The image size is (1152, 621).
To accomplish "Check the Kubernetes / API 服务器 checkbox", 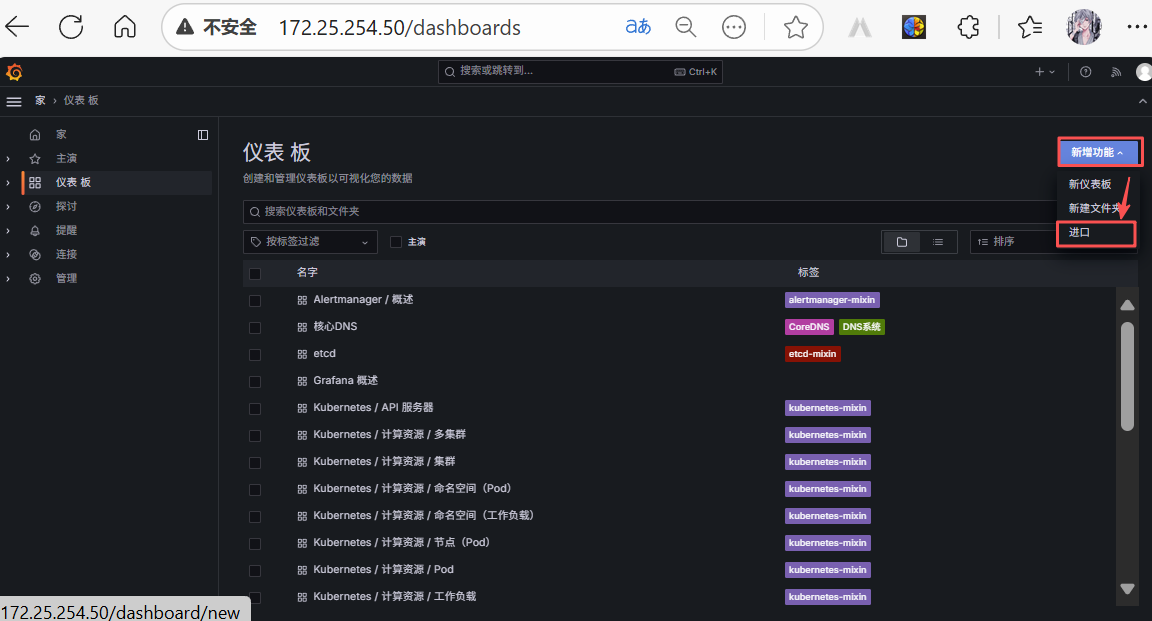I will (255, 409).
